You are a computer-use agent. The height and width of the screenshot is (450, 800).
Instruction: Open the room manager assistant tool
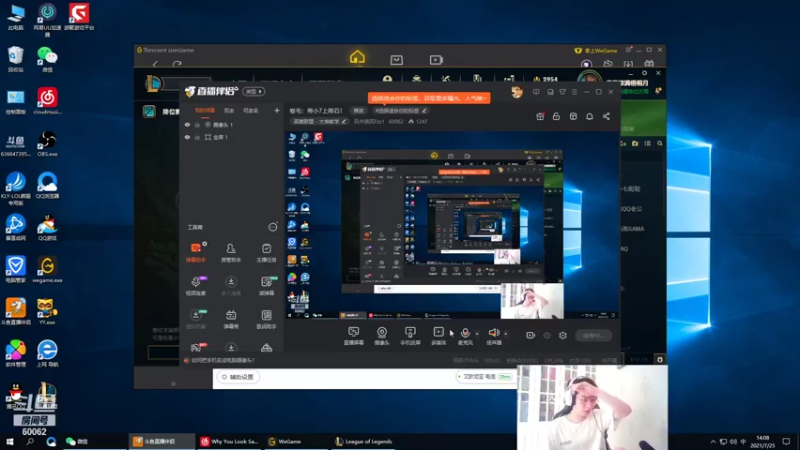click(x=231, y=253)
